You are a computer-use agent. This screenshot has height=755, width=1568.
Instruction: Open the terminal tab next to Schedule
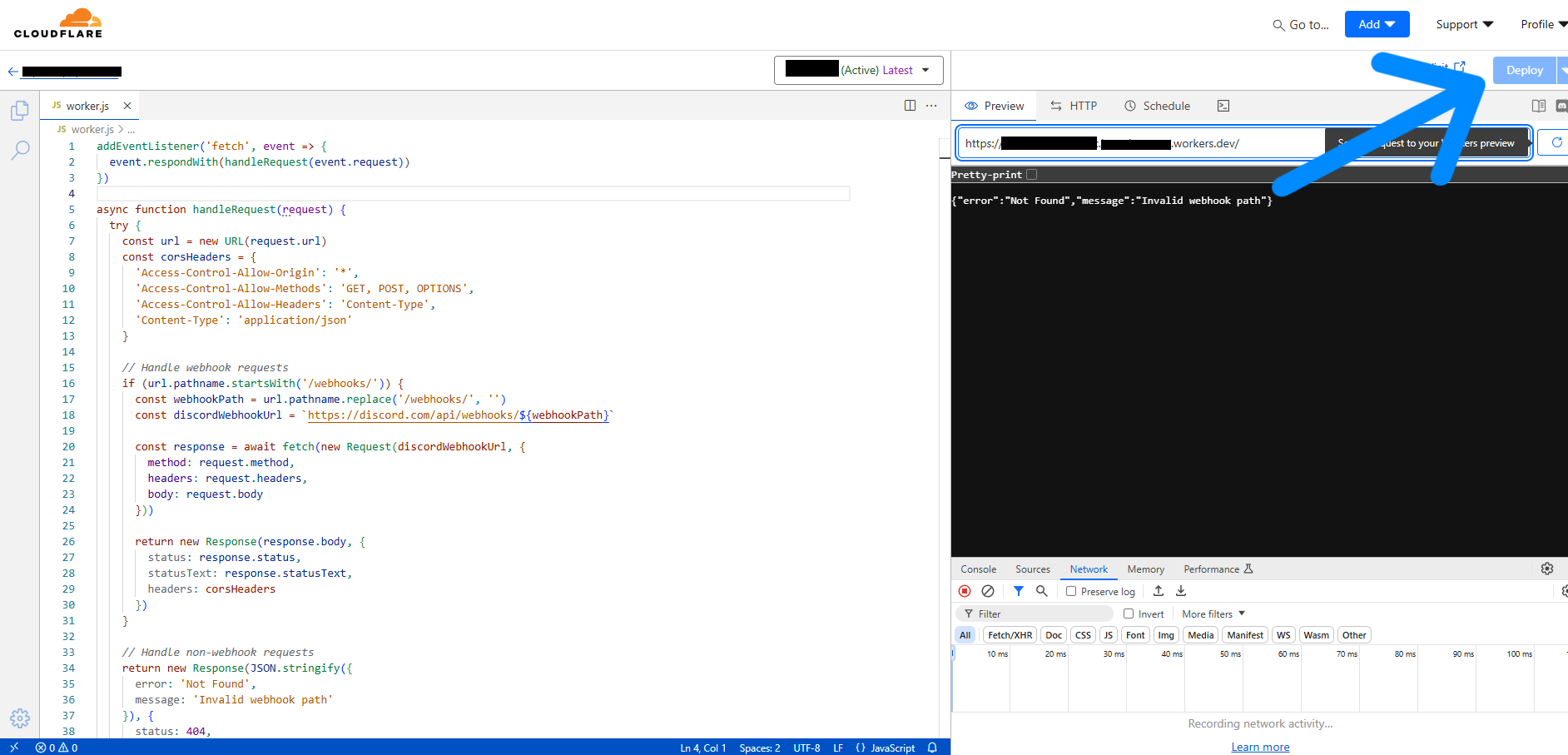1223,106
